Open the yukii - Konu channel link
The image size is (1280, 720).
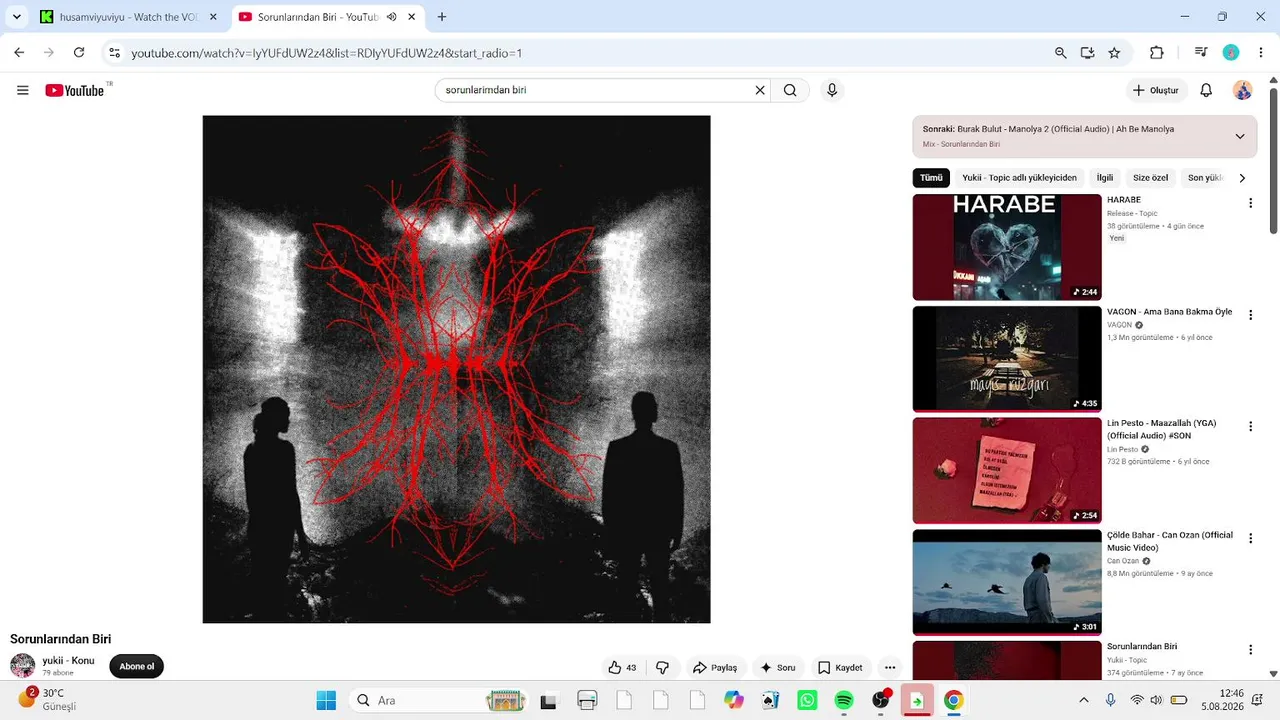coord(68,660)
